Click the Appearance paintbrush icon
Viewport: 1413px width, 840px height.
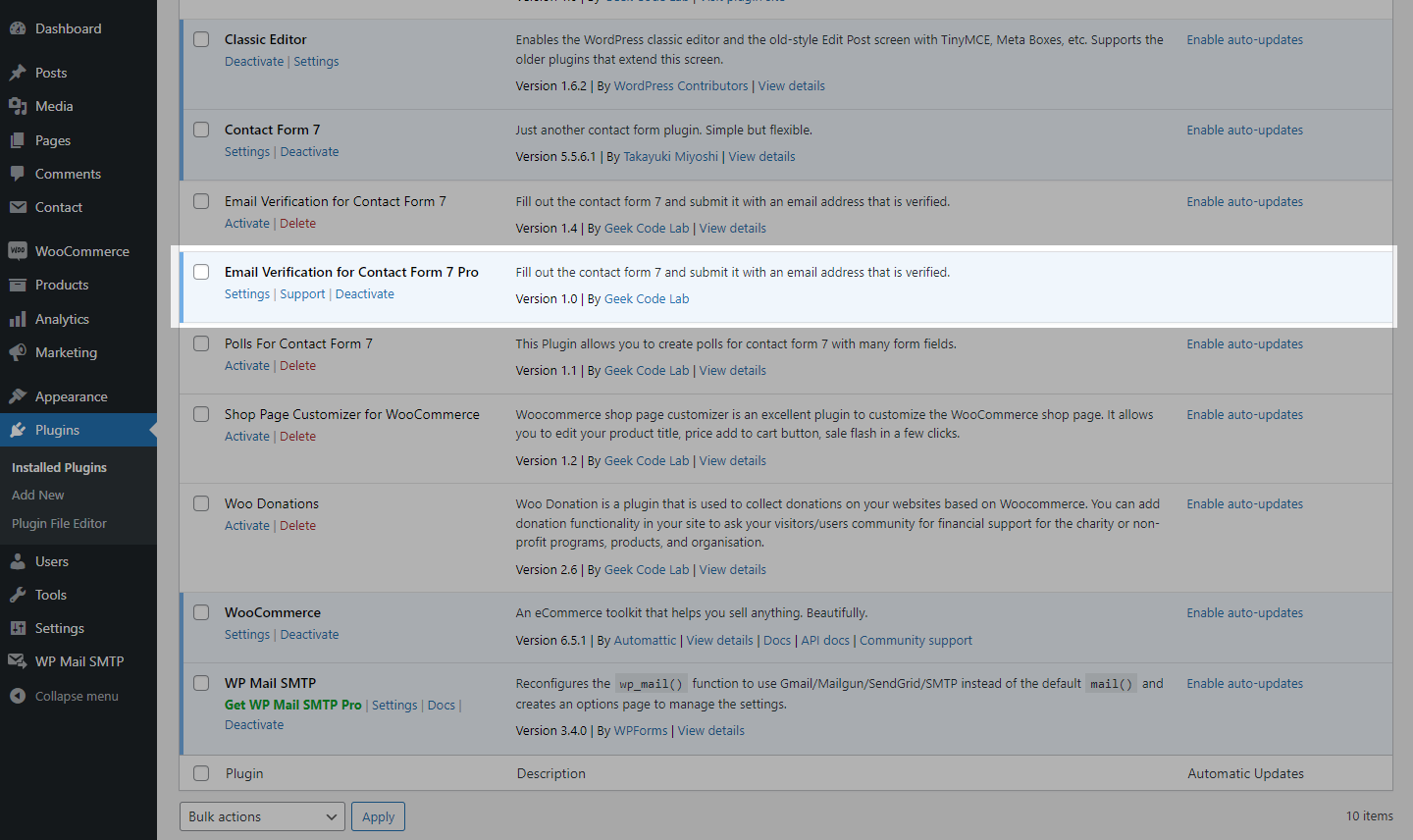[18, 396]
